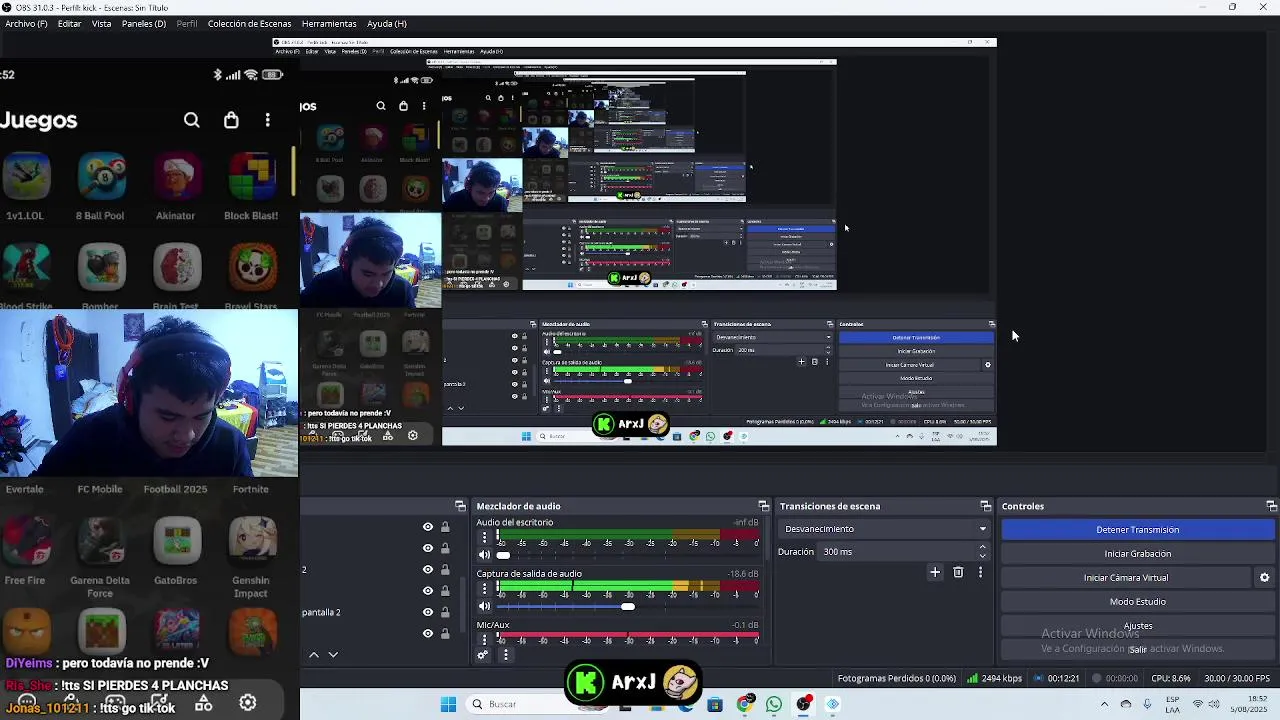The height and width of the screenshot is (720, 1280).
Task: Undock the Mezclador de audio panel
Action: point(763,506)
